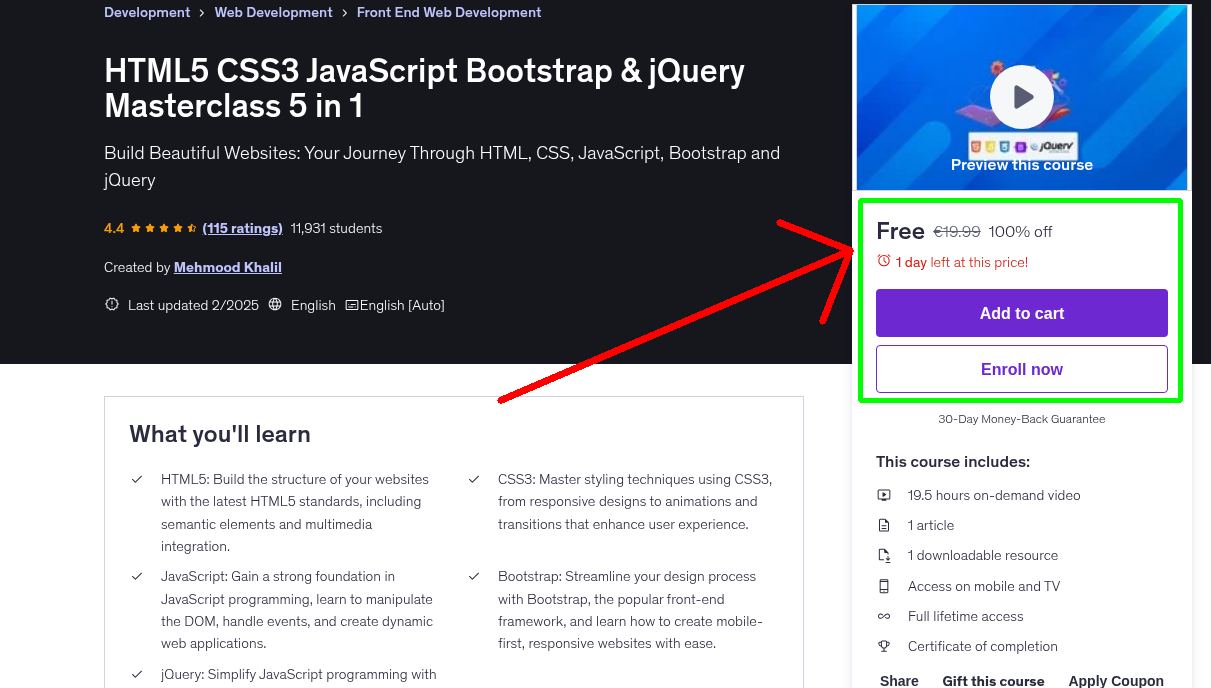The image size is (1211, 688).
Task: Click the closed captions icon
Action: [351, 305]
